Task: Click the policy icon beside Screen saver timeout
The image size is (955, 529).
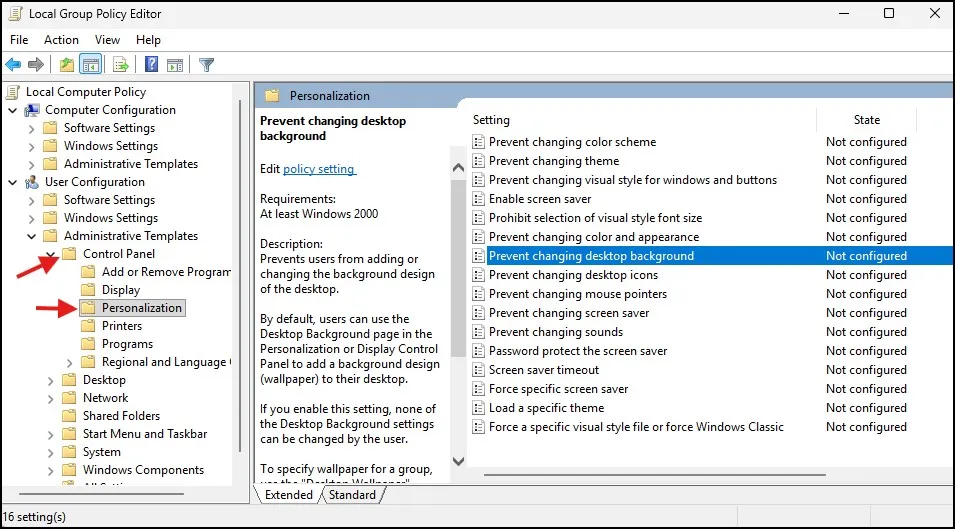Action: (x=479, y=370)
